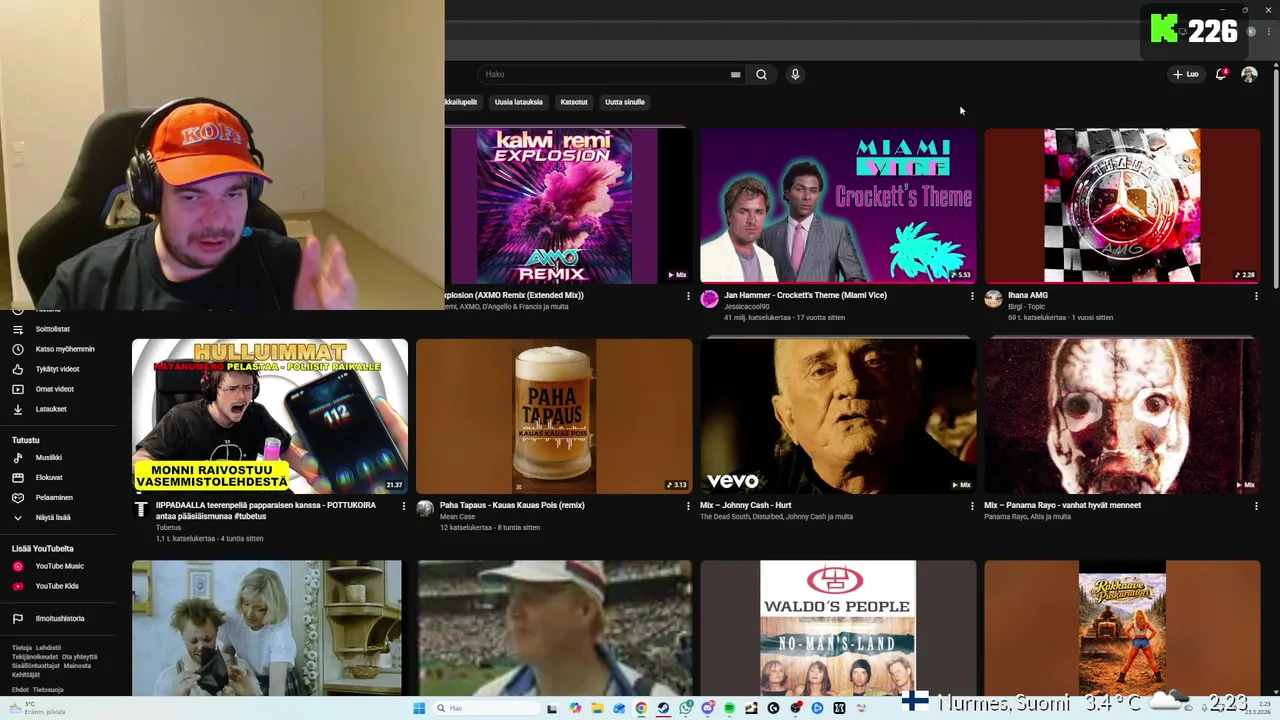Image resolution: width=1280 pixels, height=720 pixels.
Task: Open the Windows Start menu
Action: tap(419, 708)
